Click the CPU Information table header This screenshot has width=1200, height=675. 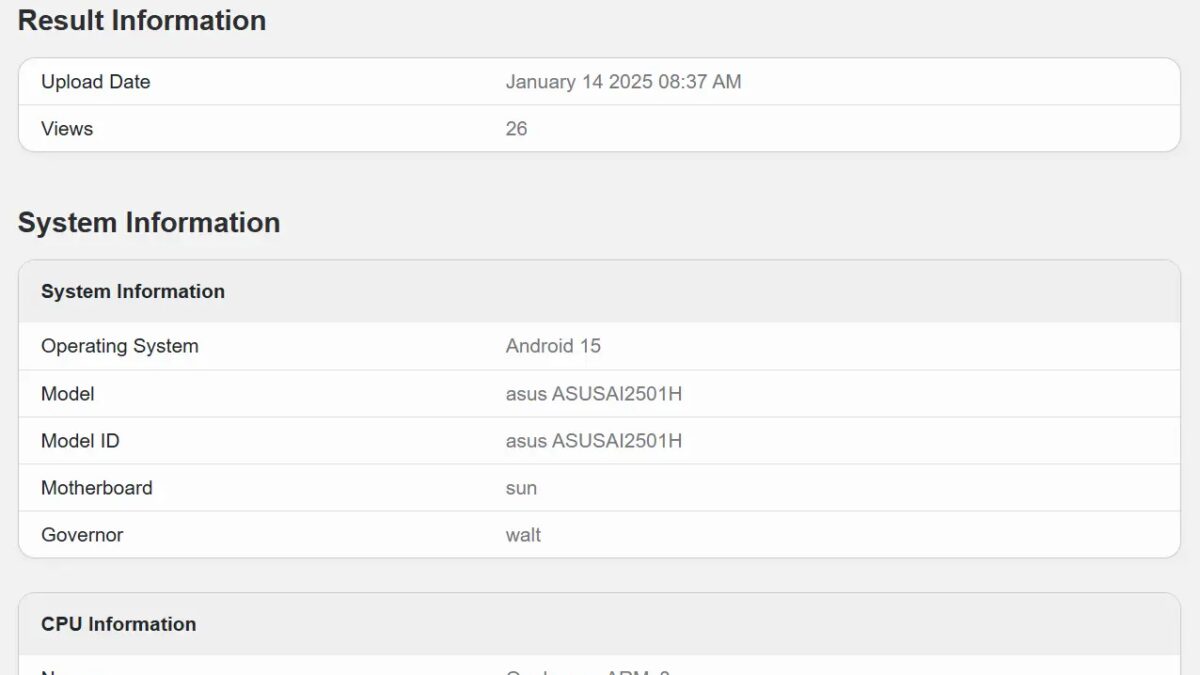[x=118, y=624]
